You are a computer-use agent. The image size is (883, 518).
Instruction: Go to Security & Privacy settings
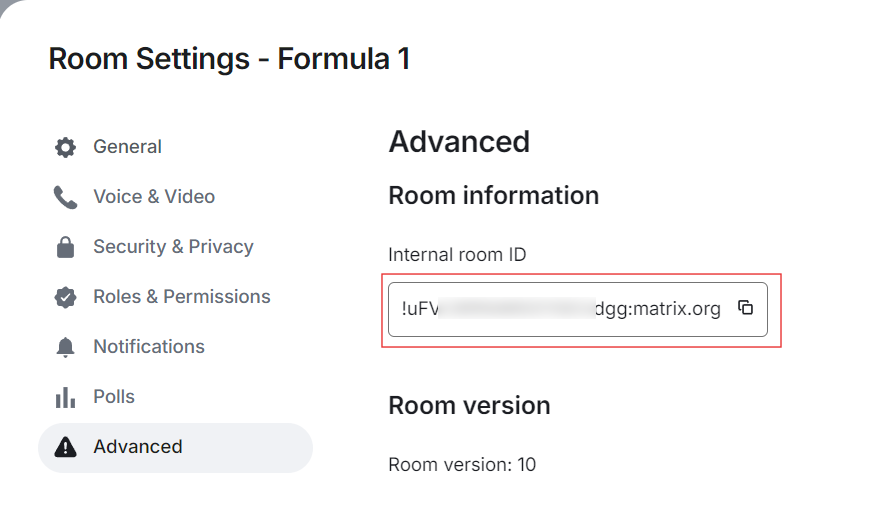(x=173, y=247)
